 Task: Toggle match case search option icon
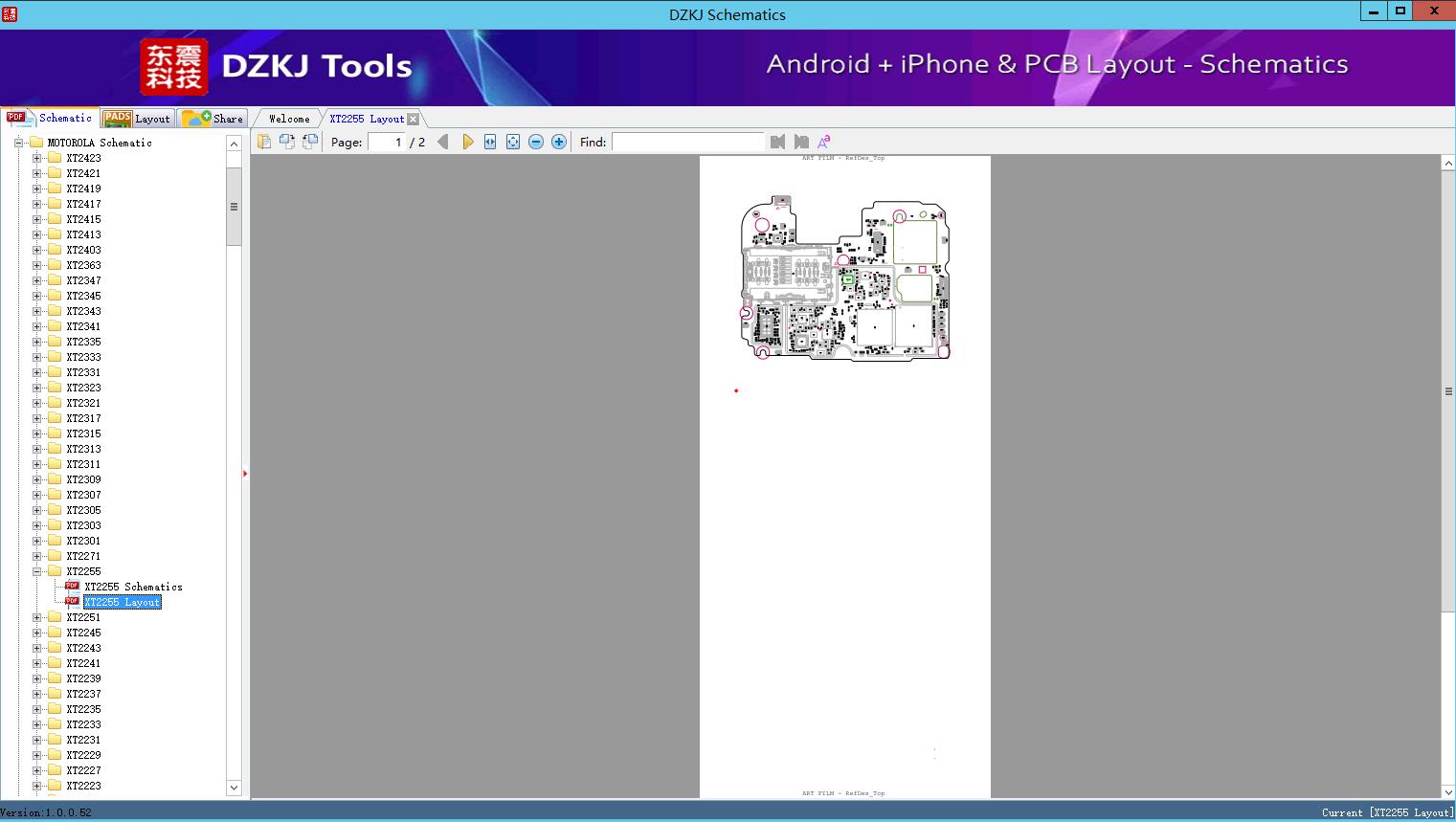pos(823,142)
